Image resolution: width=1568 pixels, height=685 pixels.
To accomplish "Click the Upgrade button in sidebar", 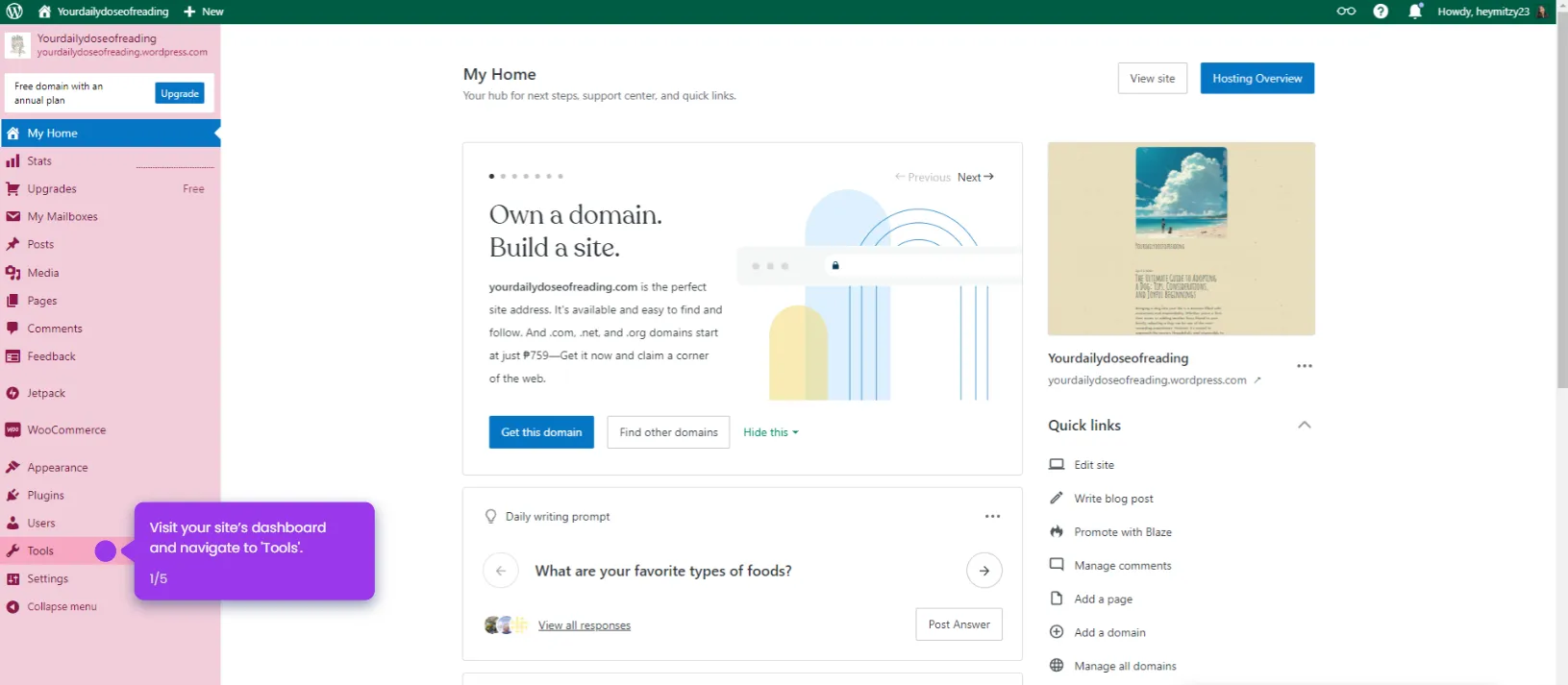I will [180, 93].
